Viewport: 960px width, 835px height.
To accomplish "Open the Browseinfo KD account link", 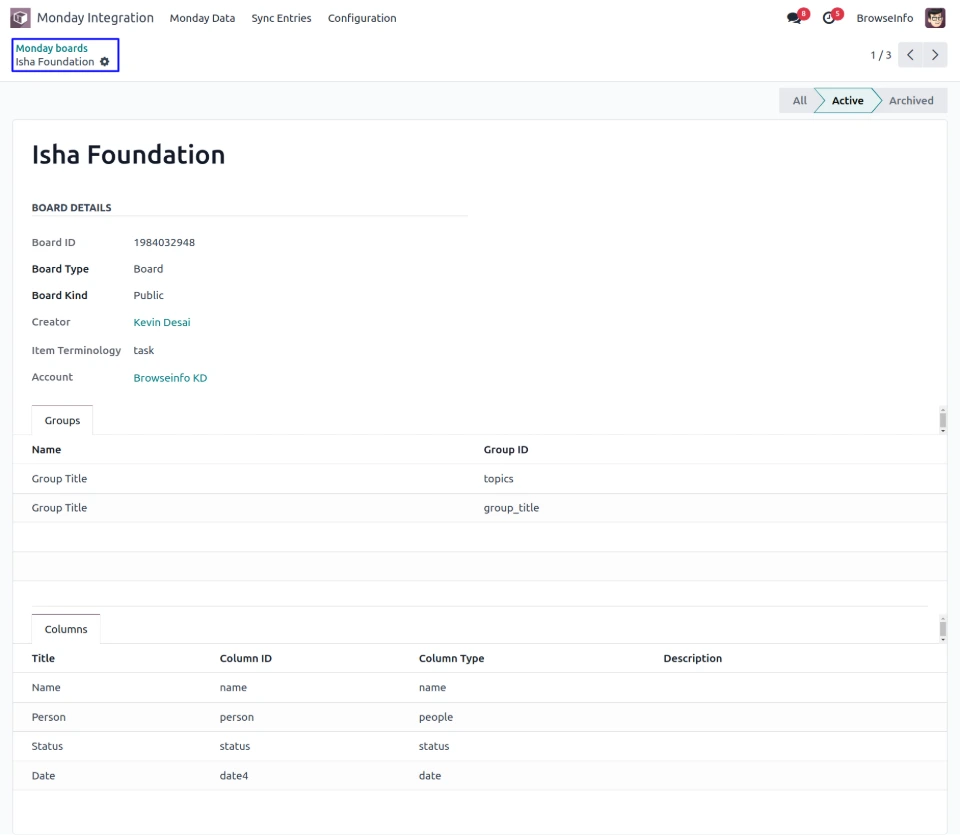I will 170,378.
